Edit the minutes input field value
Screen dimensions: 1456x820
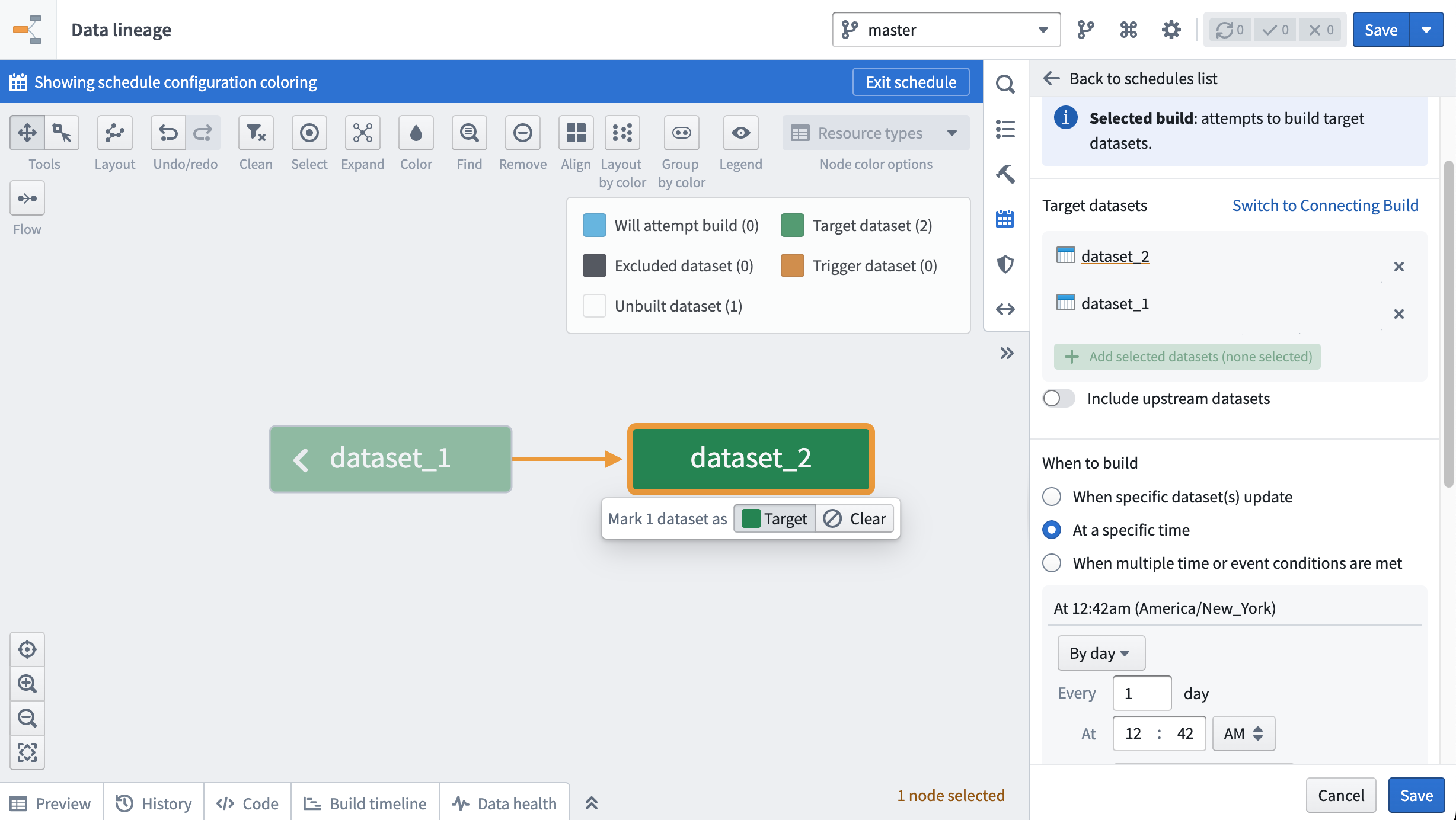1185,733
